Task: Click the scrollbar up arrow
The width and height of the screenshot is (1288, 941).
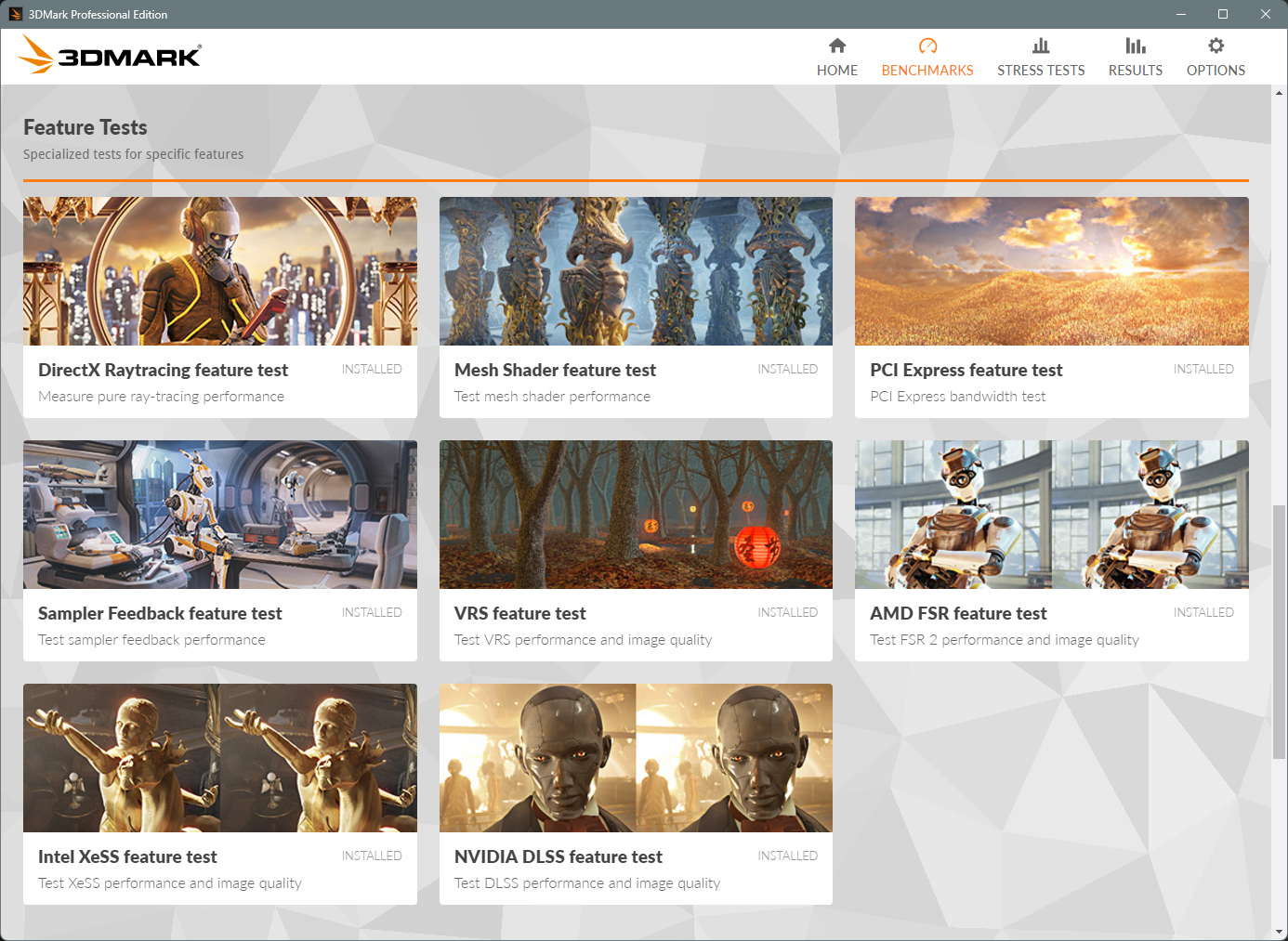Action: pos(1279,93)
